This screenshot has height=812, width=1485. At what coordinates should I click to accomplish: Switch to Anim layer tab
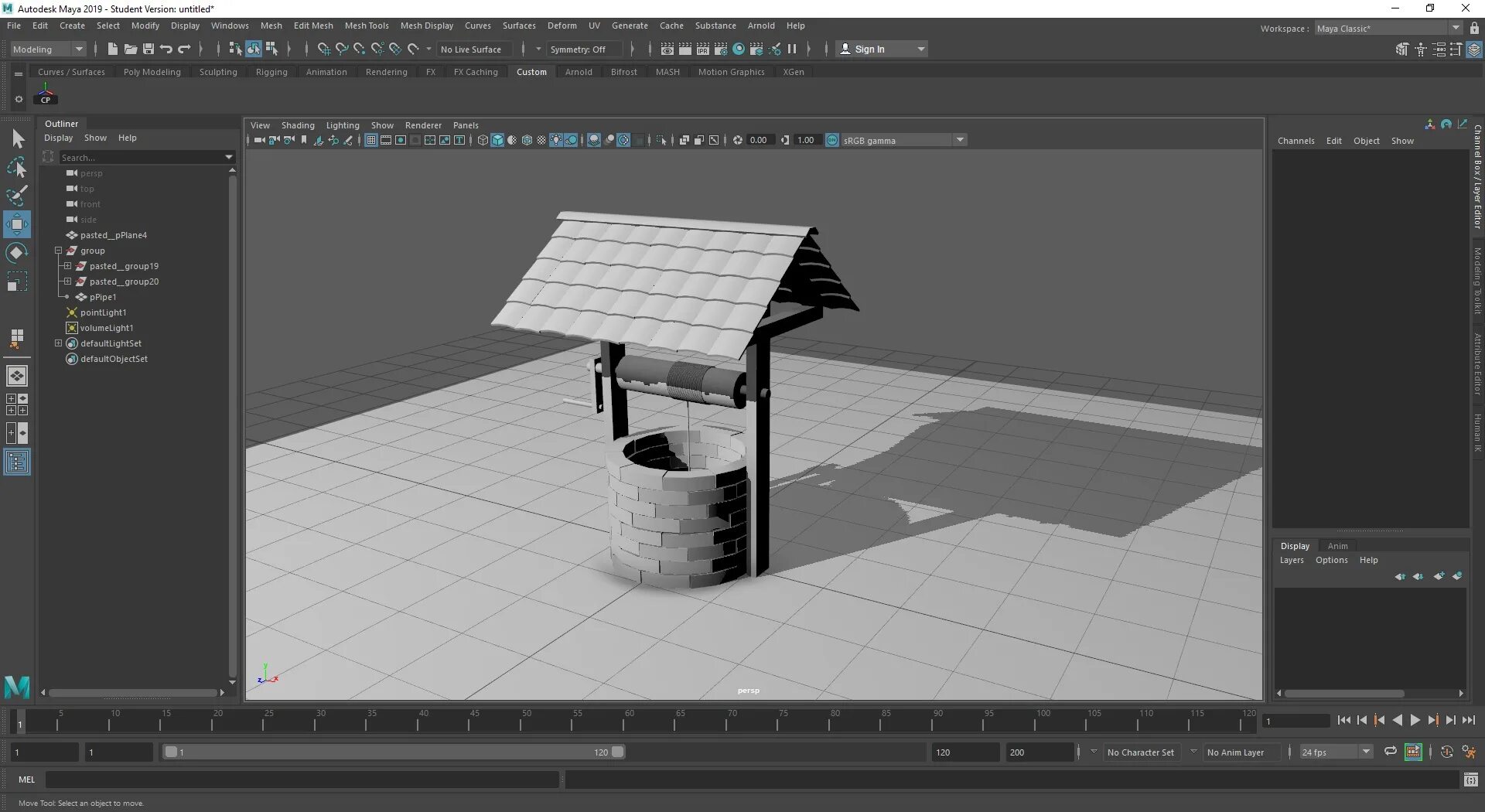pos(1337,546)
